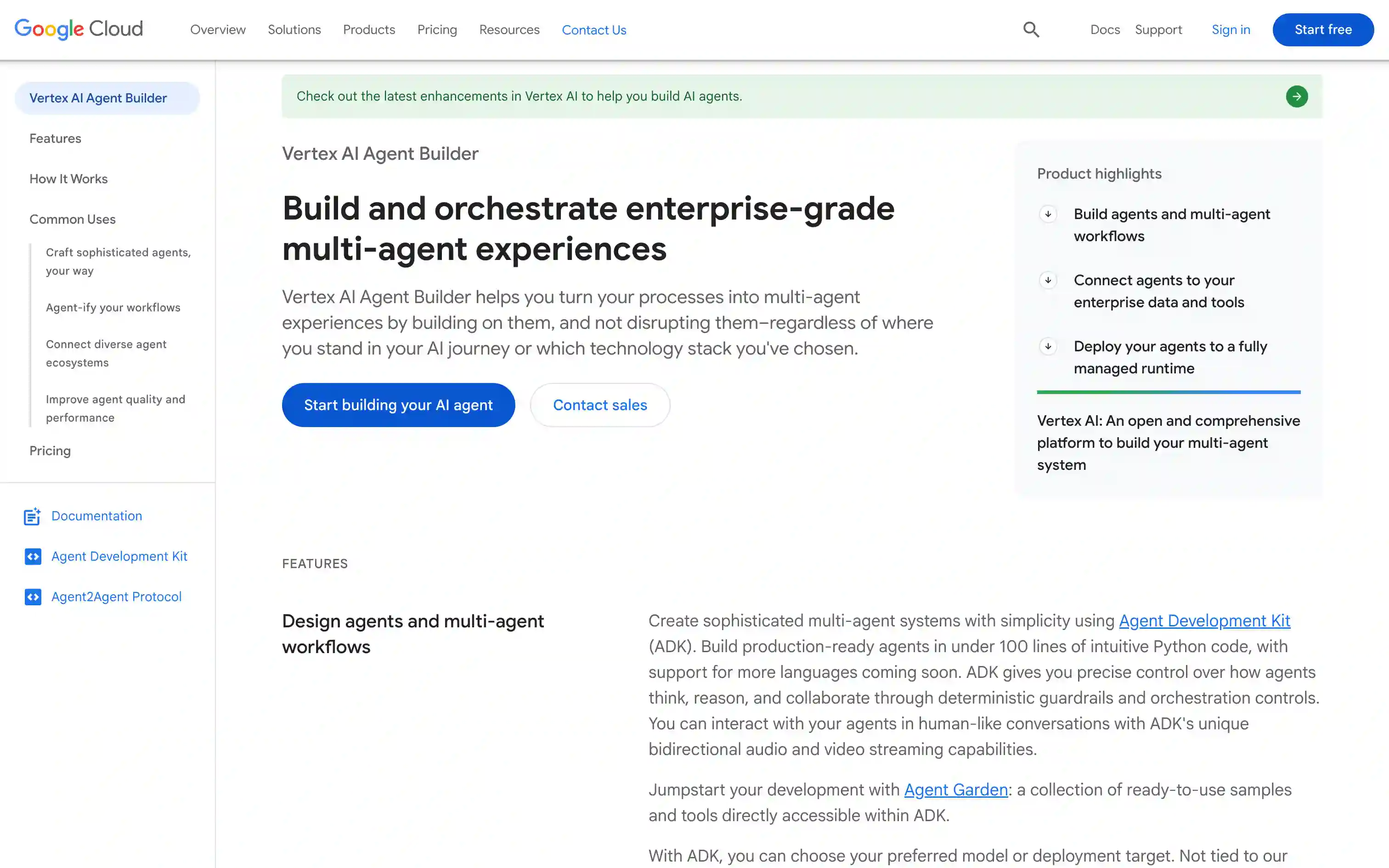Open the Agent Garden link

tap(956, 790)
